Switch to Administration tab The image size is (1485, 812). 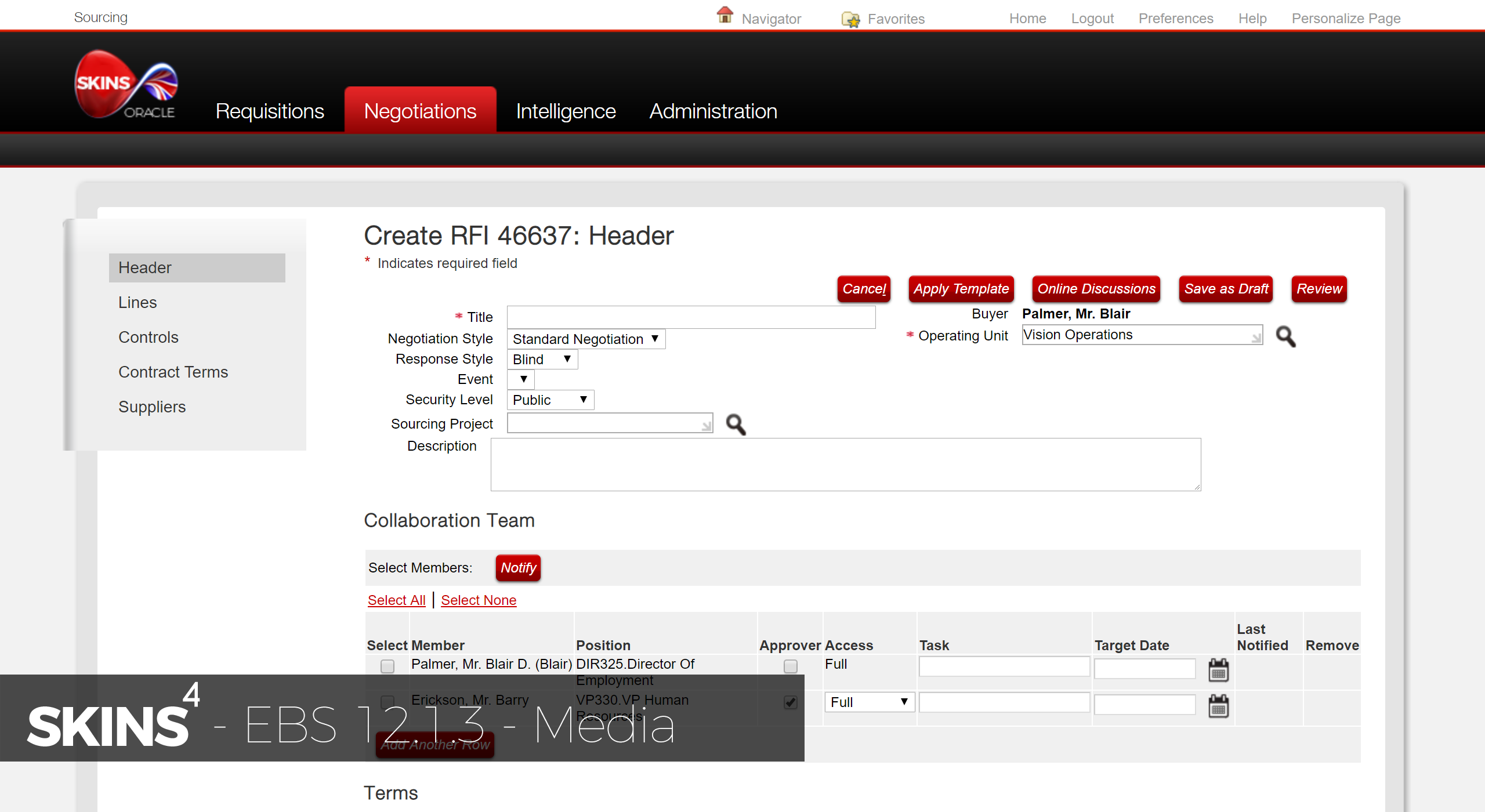713,111
